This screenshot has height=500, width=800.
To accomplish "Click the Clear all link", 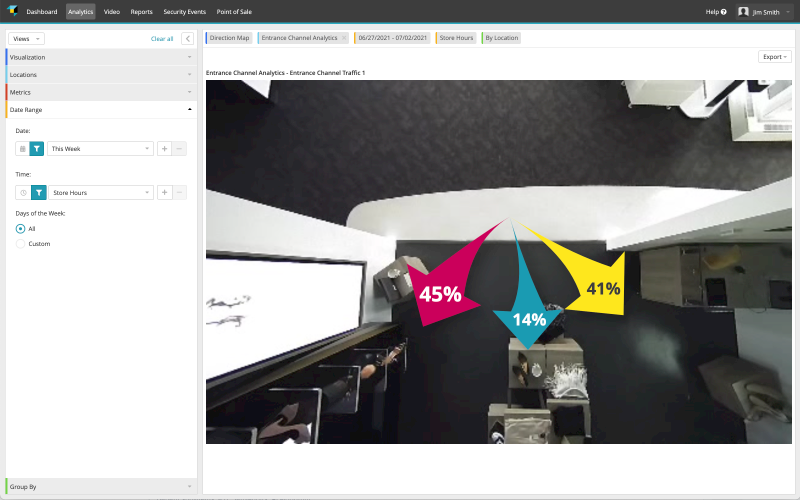I will [x=161, y=38].
